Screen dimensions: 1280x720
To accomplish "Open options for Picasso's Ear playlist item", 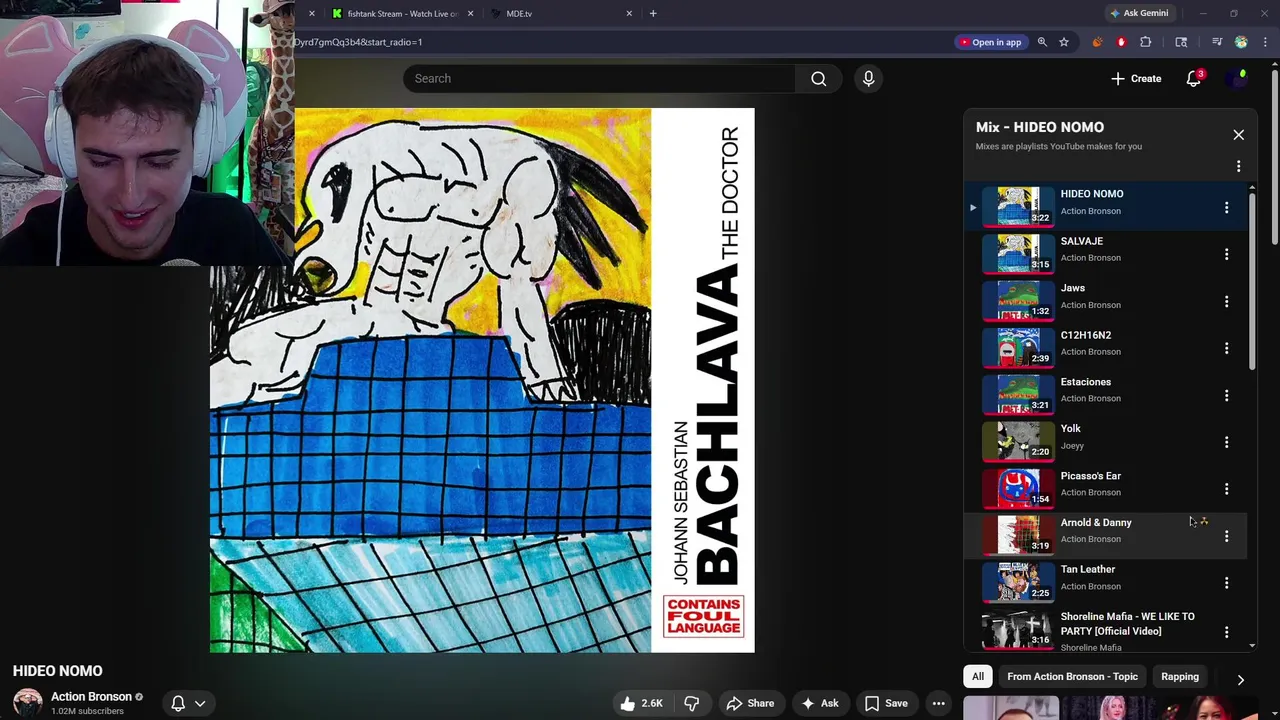I will coord(1226,489).
